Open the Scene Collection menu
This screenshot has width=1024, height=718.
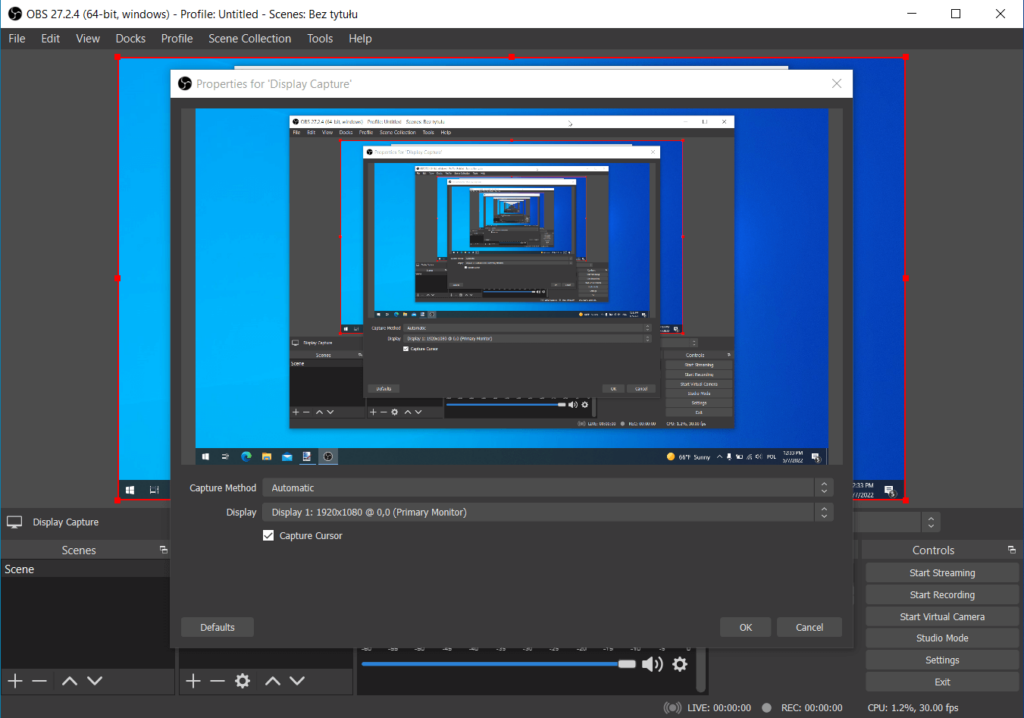point(249,39)
